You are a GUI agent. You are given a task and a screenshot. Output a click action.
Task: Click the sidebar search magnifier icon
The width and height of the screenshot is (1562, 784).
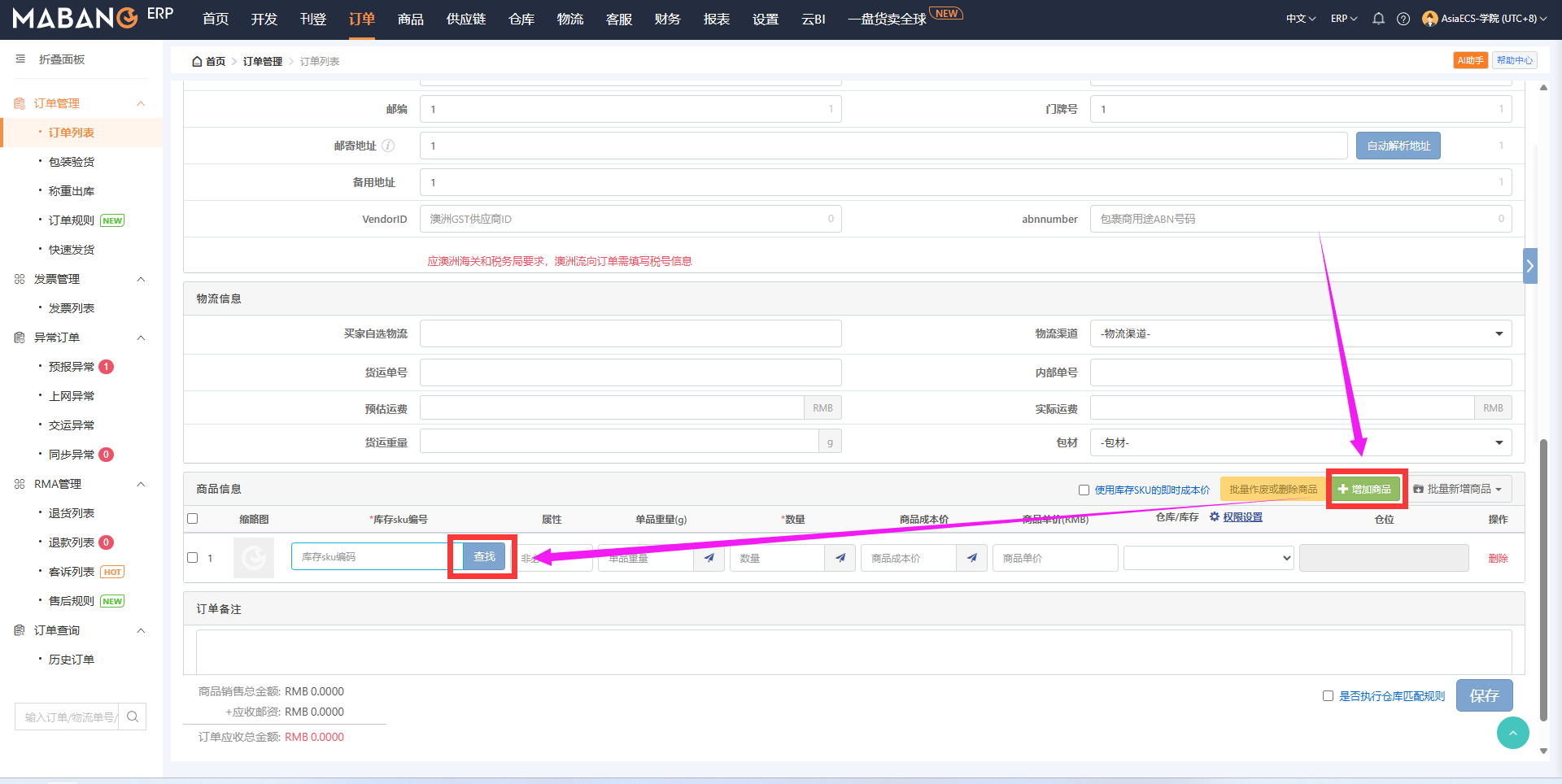[x=133, y=716]
